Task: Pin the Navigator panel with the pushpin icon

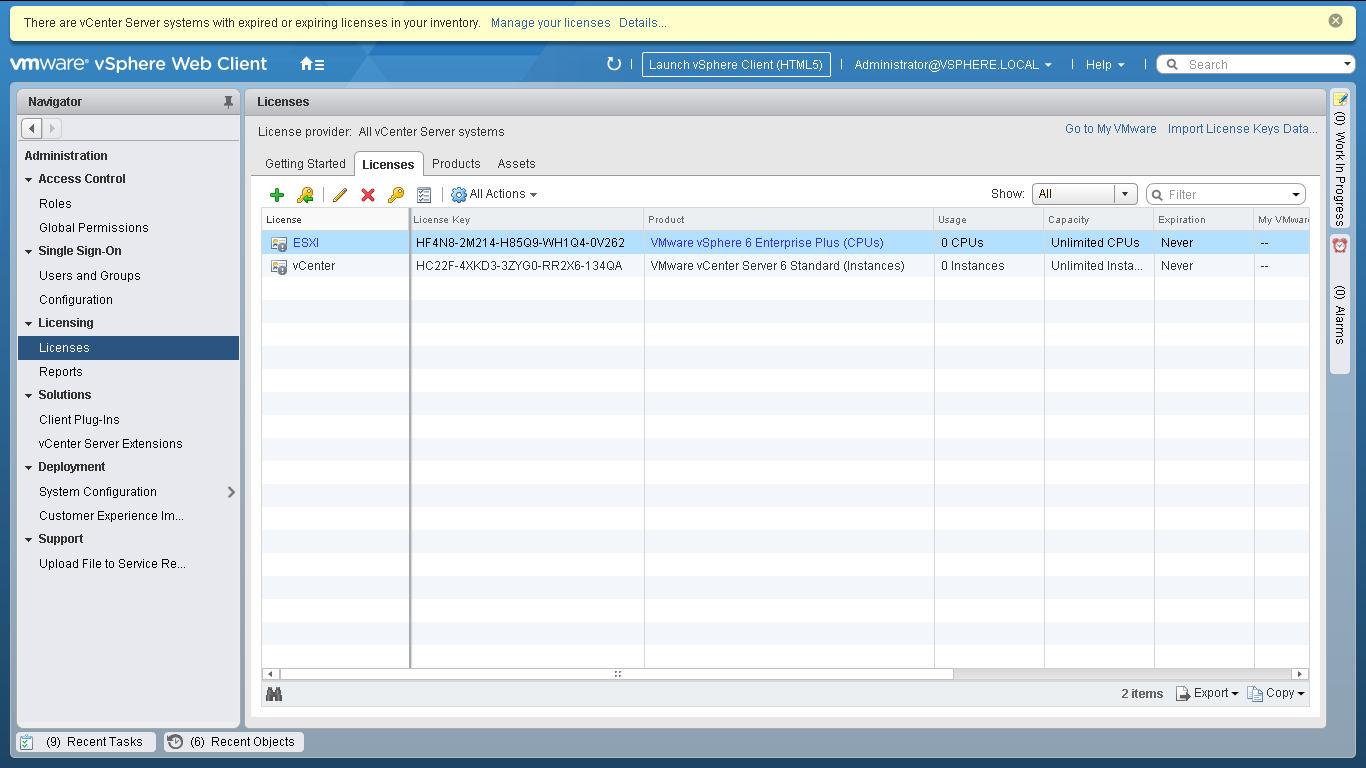Action: pos(228,102)
